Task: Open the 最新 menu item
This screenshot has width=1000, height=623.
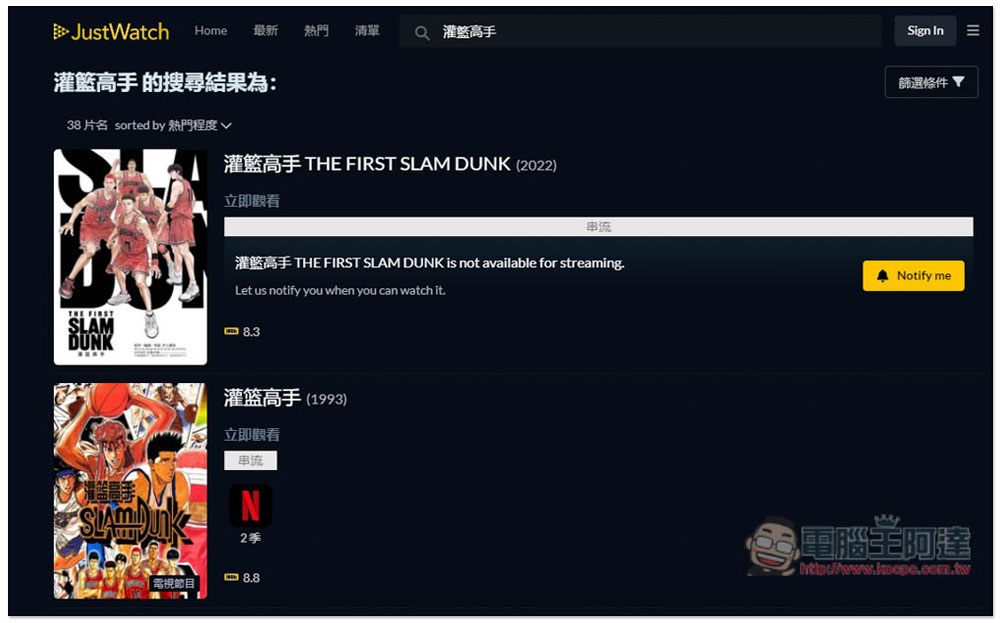Action: click(265, 31)
